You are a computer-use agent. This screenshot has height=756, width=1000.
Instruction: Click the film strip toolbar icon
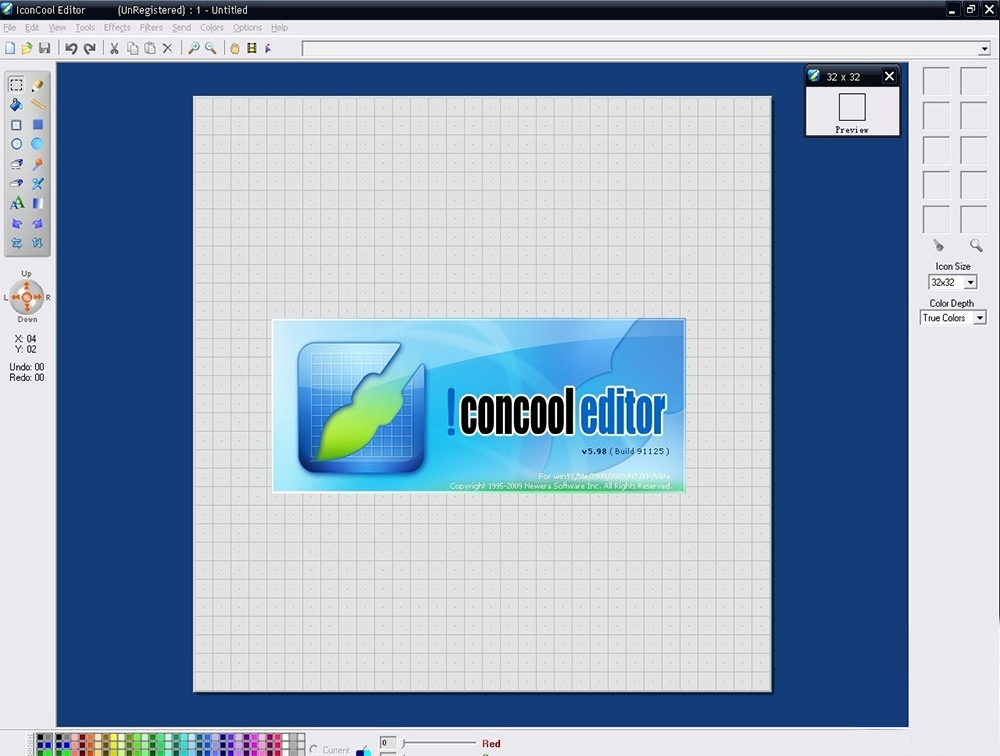point(252,48)
